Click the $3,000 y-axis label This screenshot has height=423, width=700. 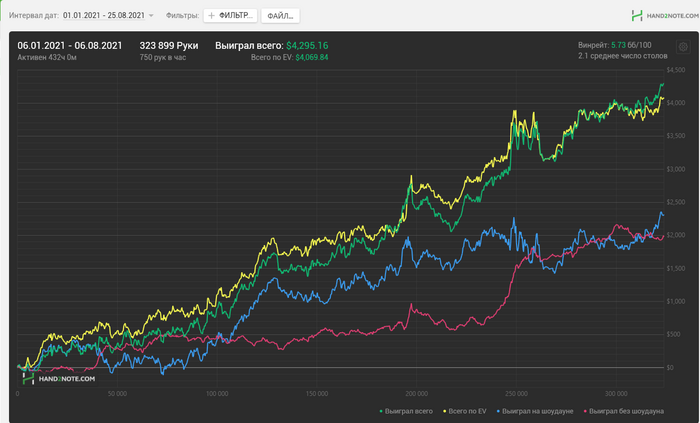676,169
